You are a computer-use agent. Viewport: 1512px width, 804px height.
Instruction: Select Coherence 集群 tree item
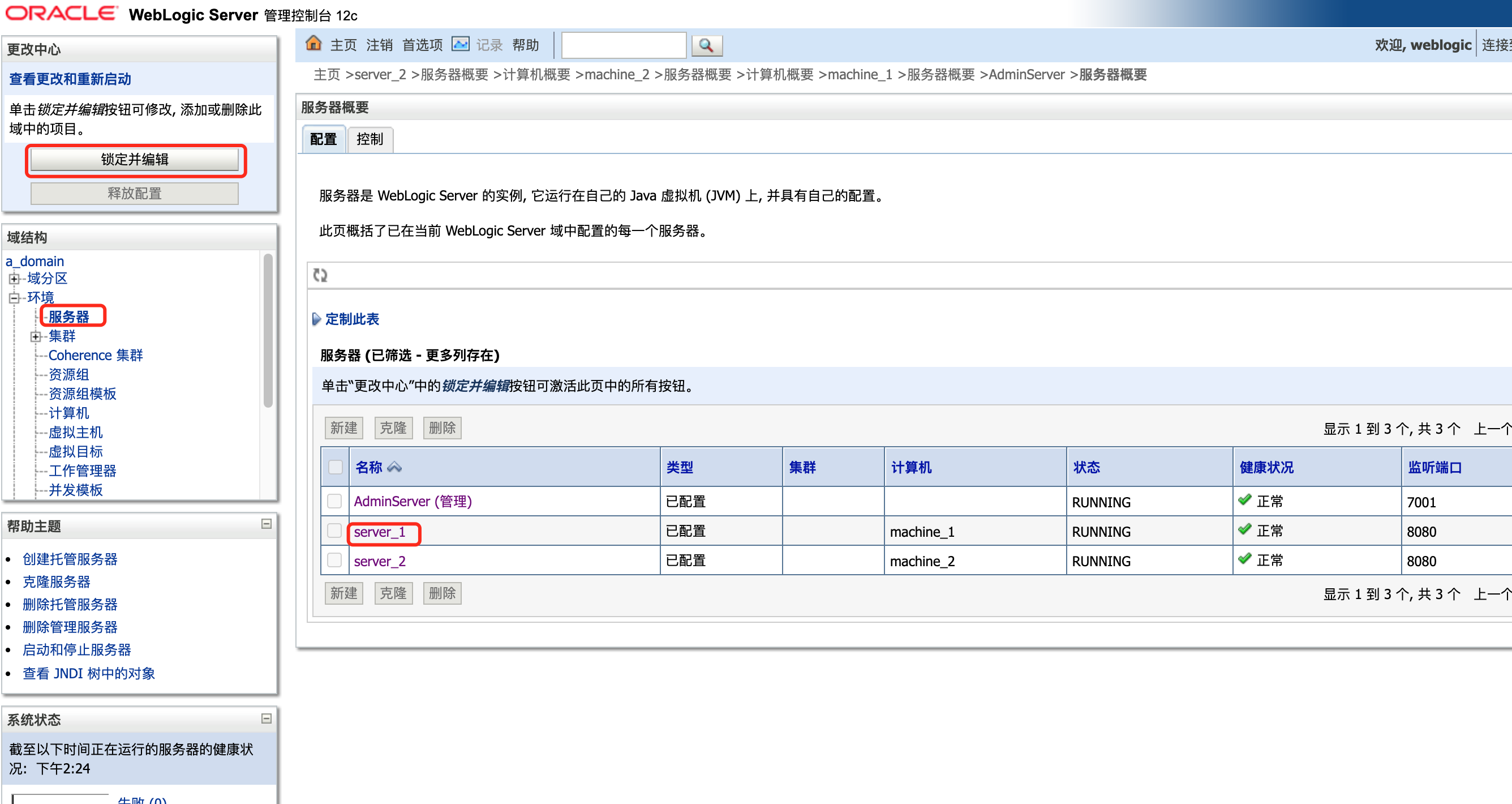[96, 356]
